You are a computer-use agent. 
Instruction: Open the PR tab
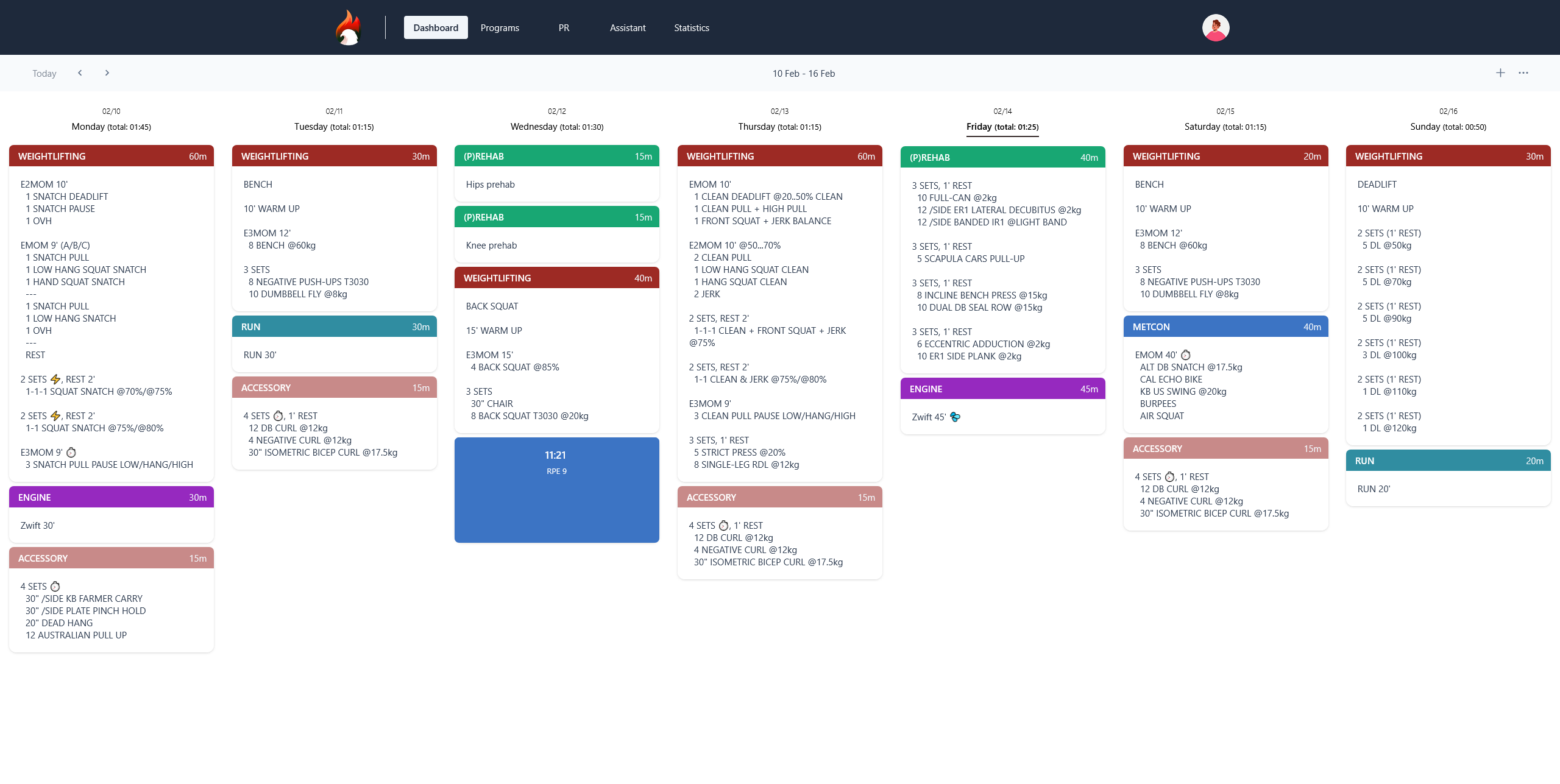(x=564, y=27)
